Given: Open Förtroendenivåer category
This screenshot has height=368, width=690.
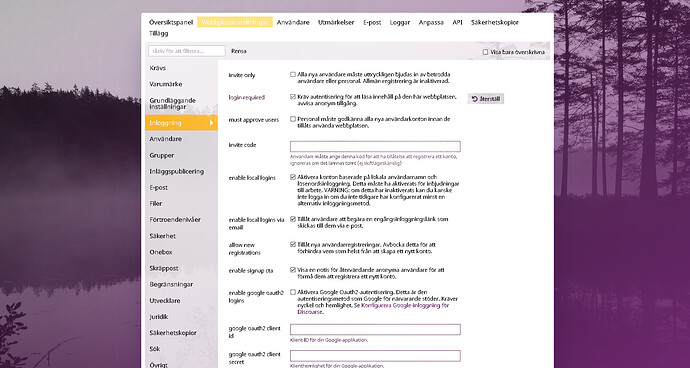Looking at the screenshot, I should coord(181,220).
